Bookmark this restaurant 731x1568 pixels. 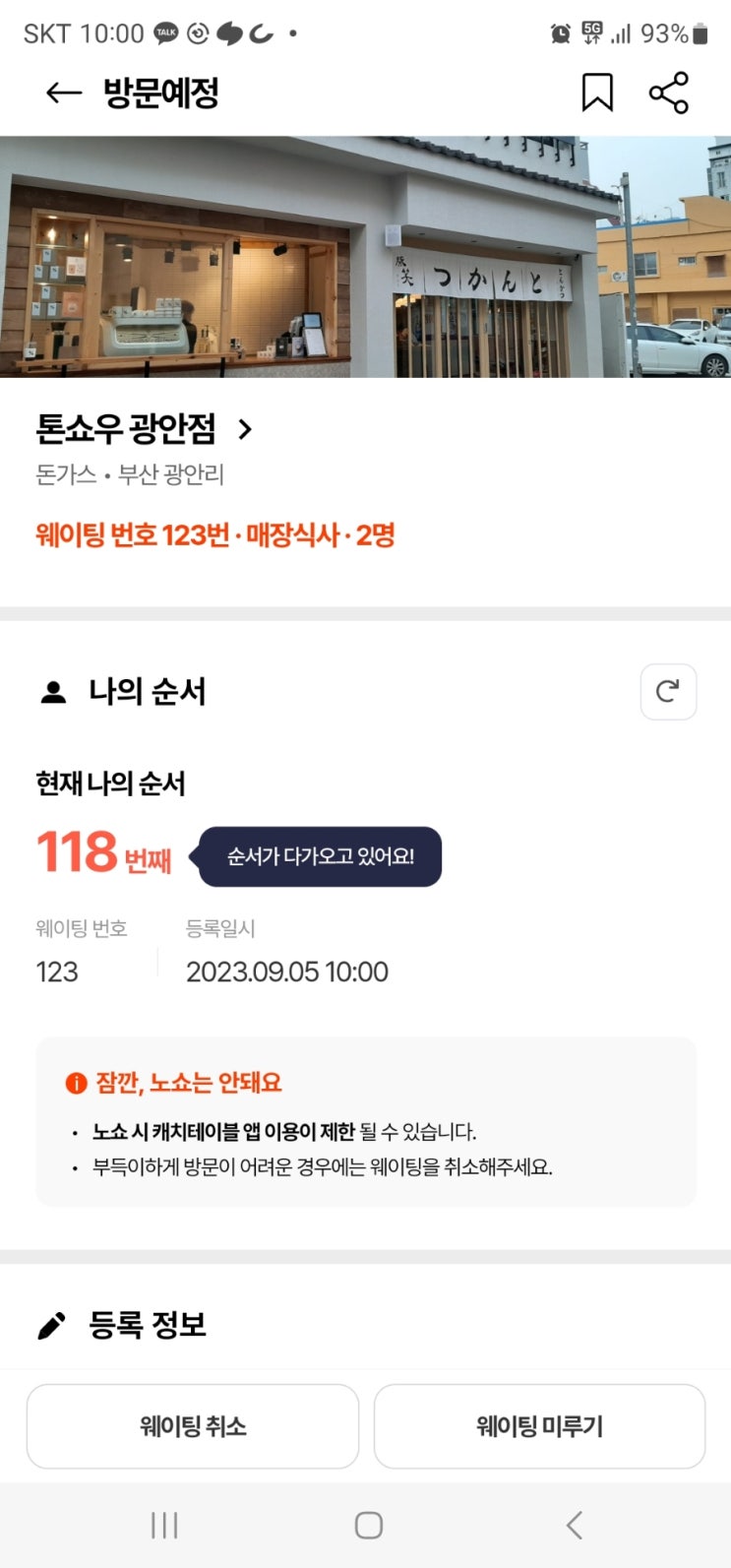597,94
